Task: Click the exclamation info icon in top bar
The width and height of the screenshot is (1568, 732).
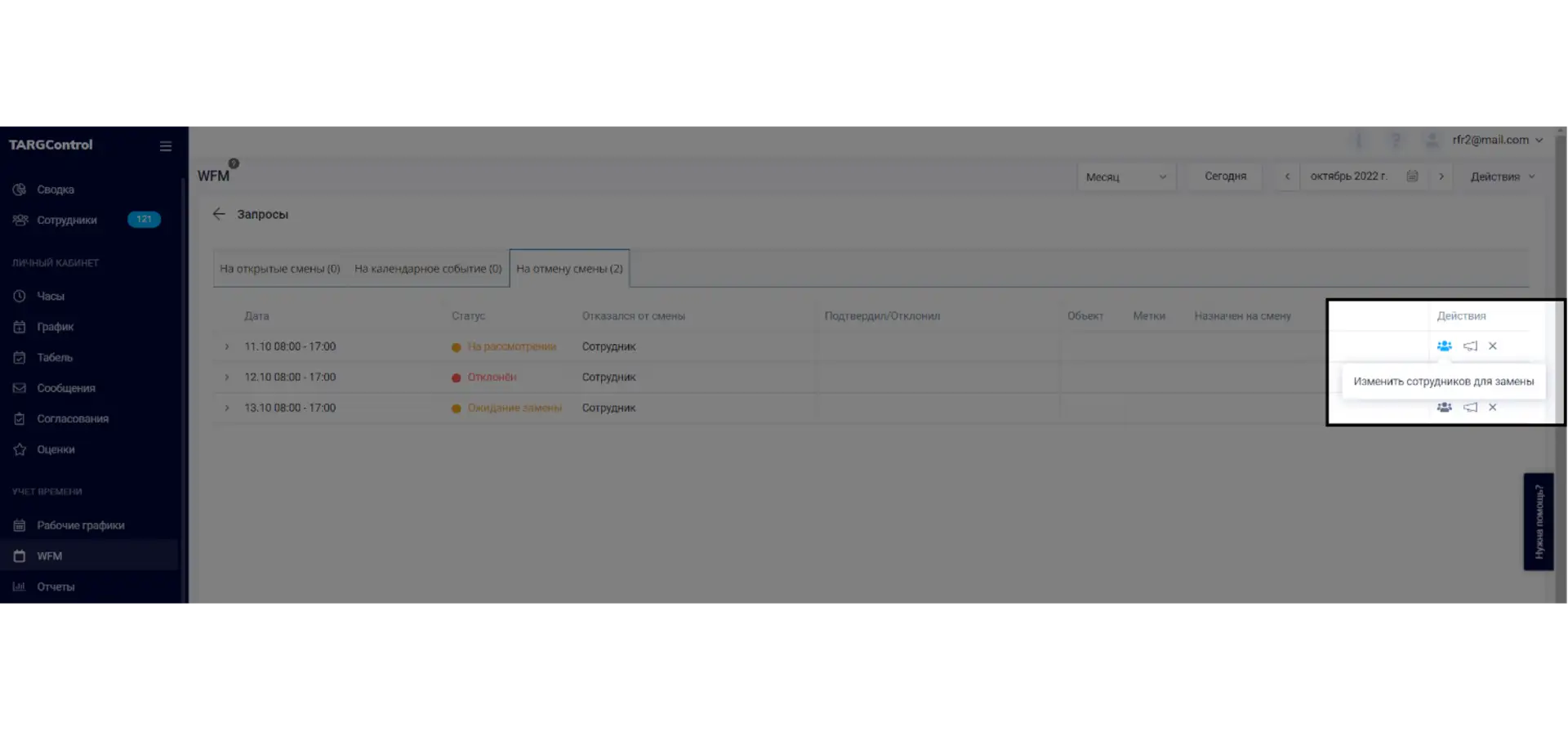Action: click(1359, 141)
